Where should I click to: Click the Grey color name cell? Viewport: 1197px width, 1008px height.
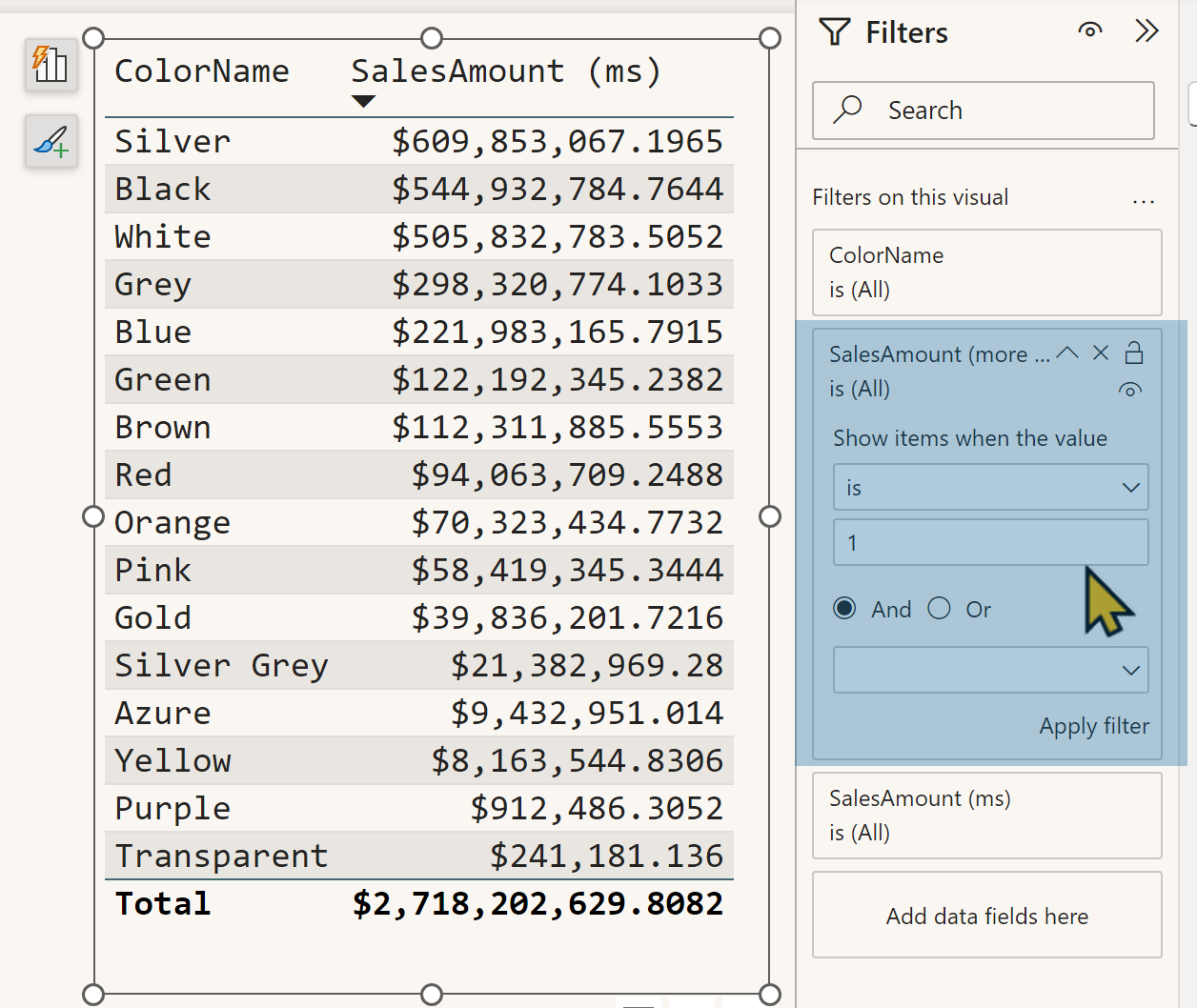[153, 284]
